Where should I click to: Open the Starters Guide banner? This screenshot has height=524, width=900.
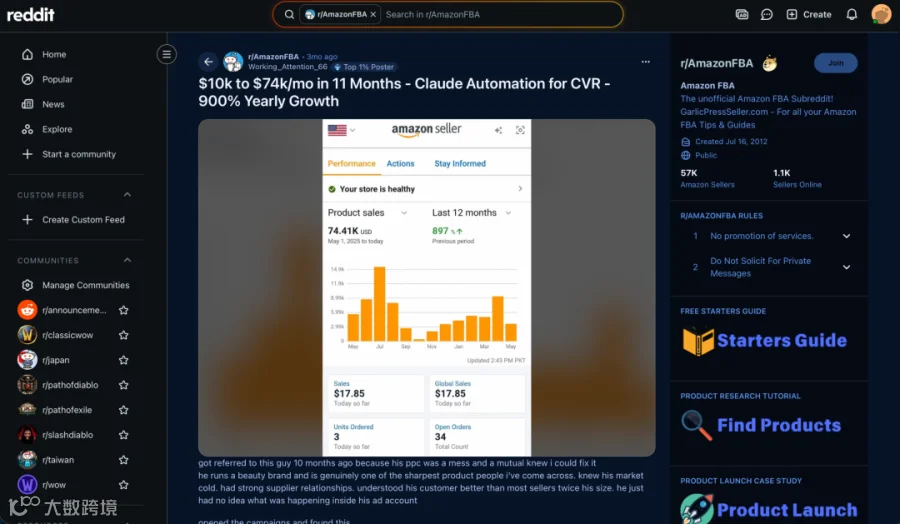coord(765,340)
